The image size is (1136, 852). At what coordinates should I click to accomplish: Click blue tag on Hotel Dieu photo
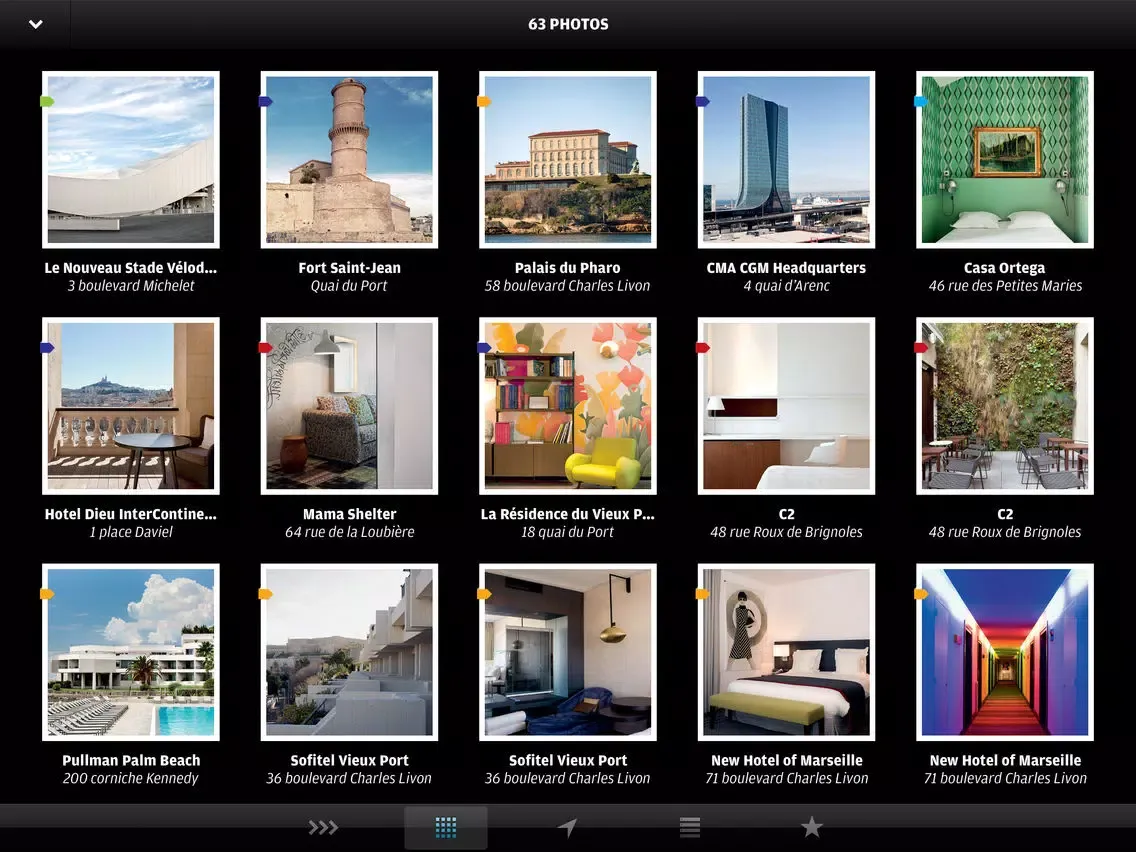tap(47, 348)
